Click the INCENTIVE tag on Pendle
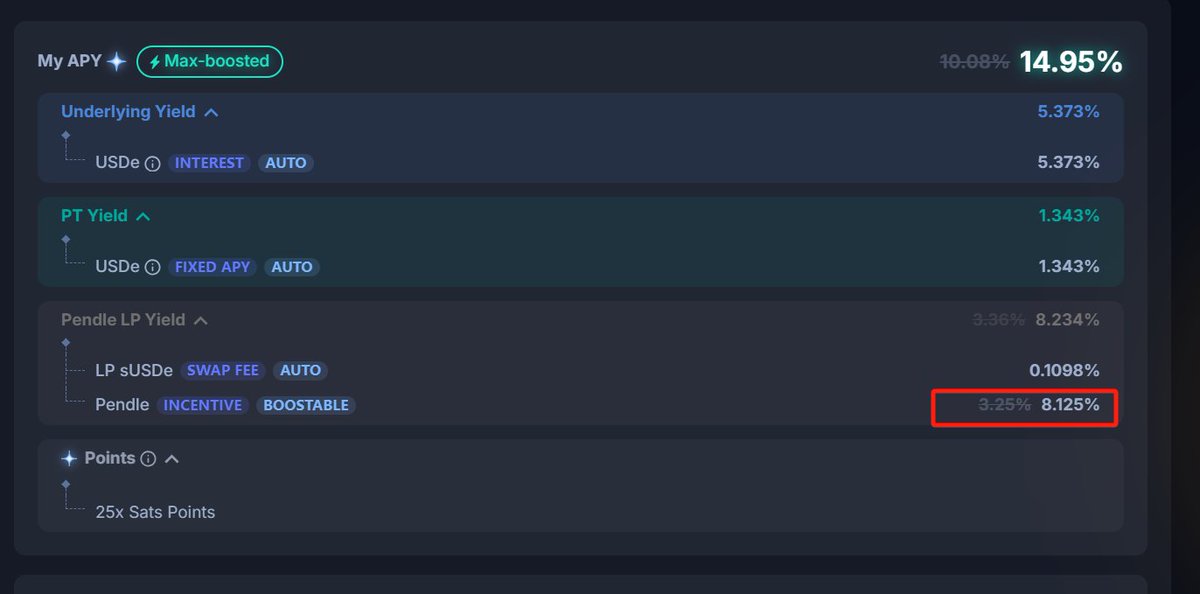 [203, 405]
